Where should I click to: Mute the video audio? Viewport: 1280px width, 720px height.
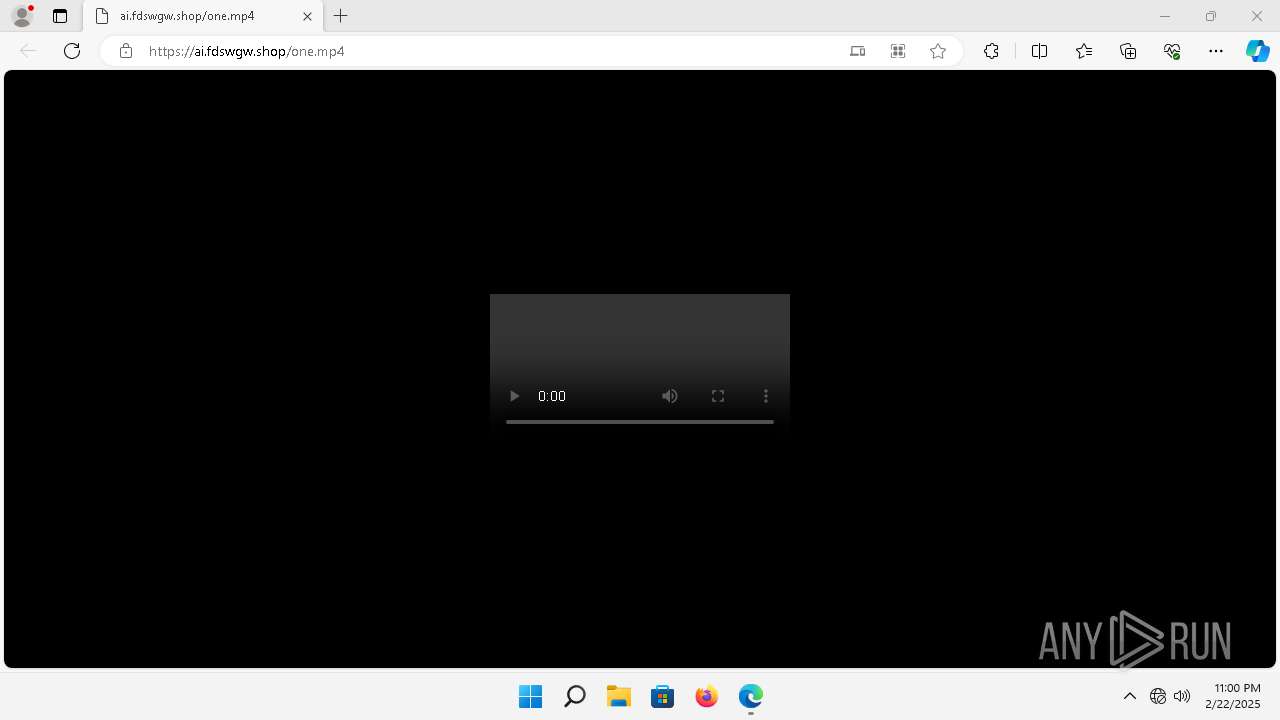pos(670,396)
